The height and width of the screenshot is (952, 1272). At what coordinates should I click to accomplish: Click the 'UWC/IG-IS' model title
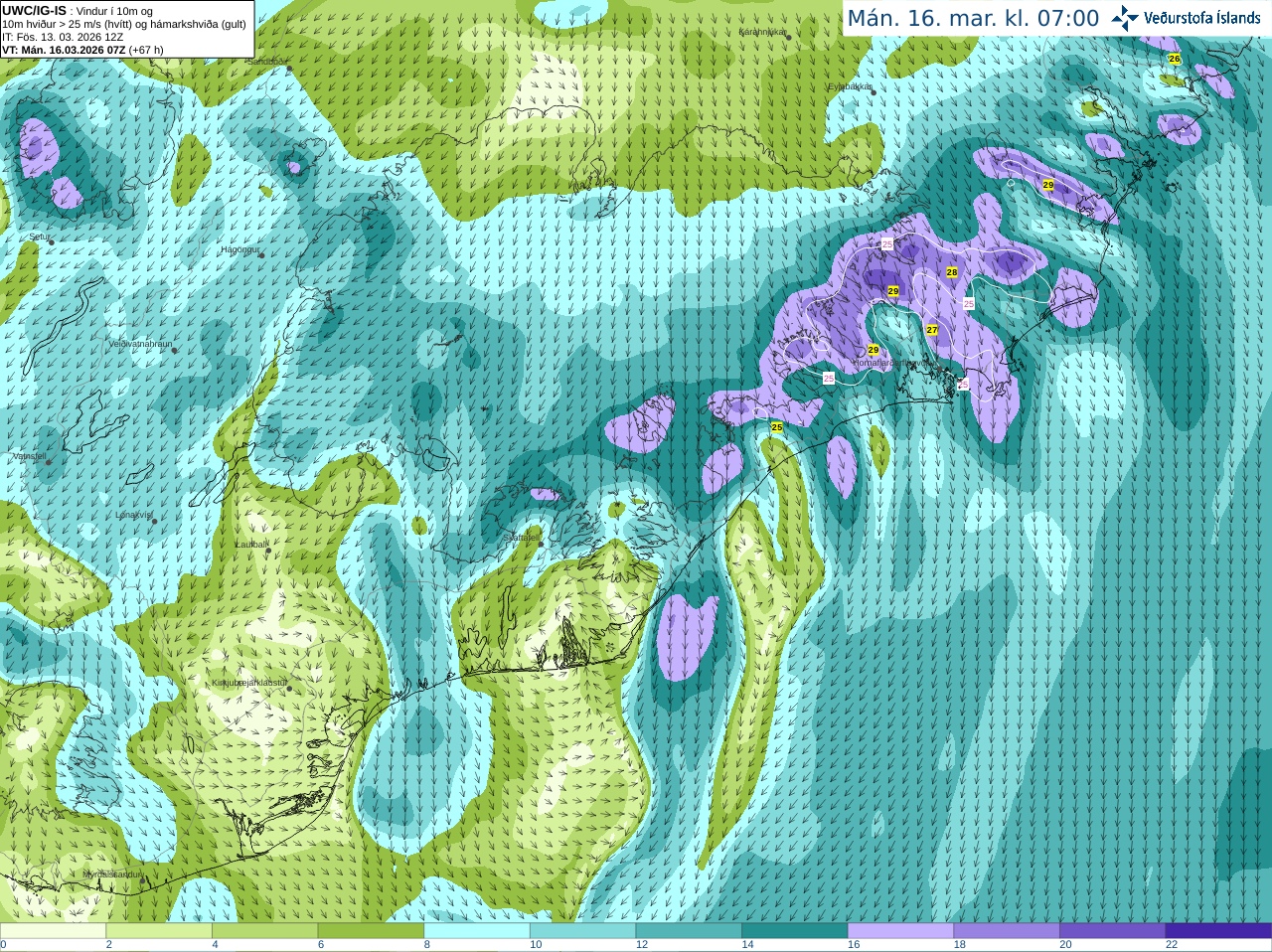click(x=34, y=10)
